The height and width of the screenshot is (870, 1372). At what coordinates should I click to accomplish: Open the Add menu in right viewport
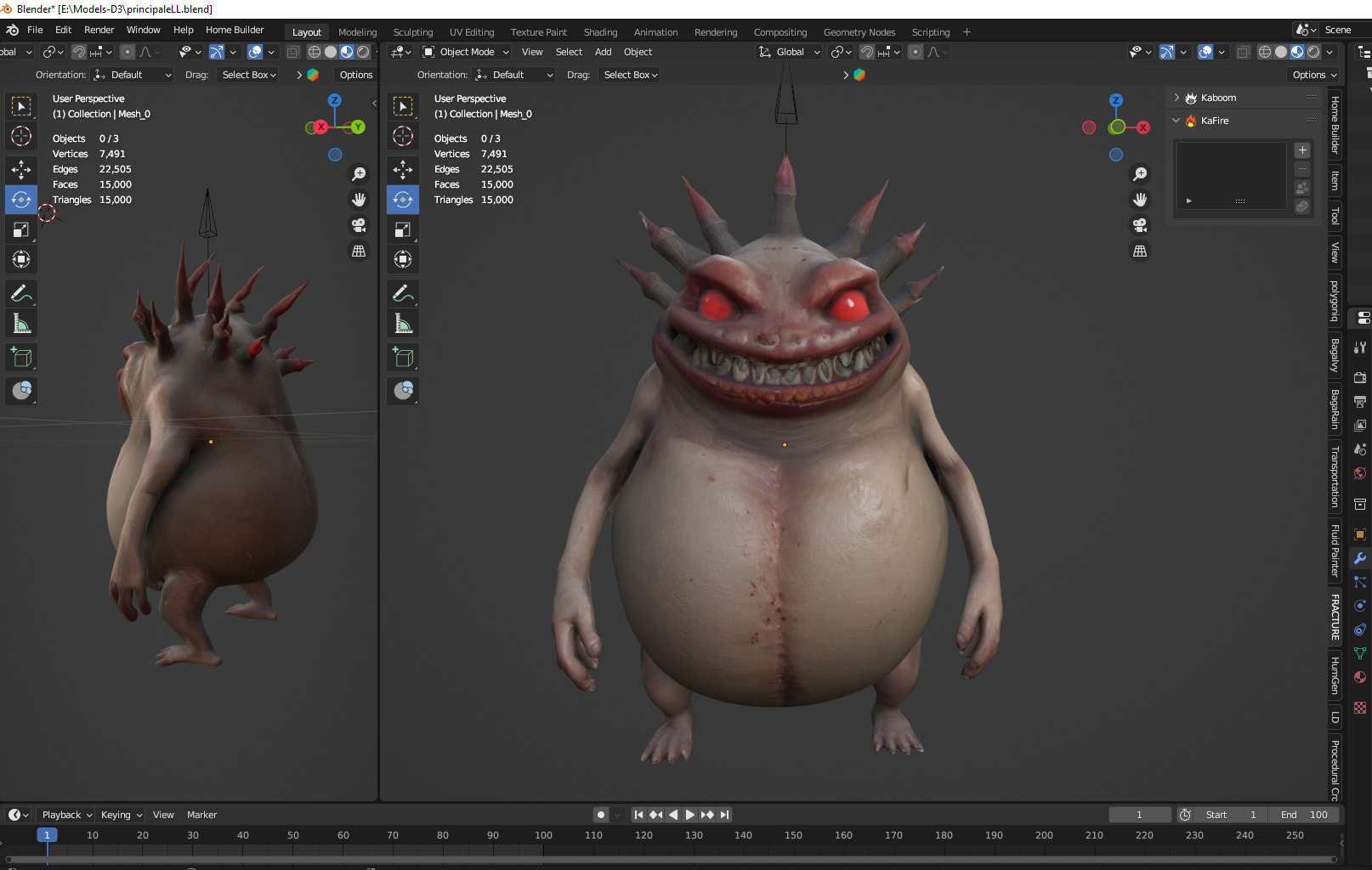tap(603, 52)
